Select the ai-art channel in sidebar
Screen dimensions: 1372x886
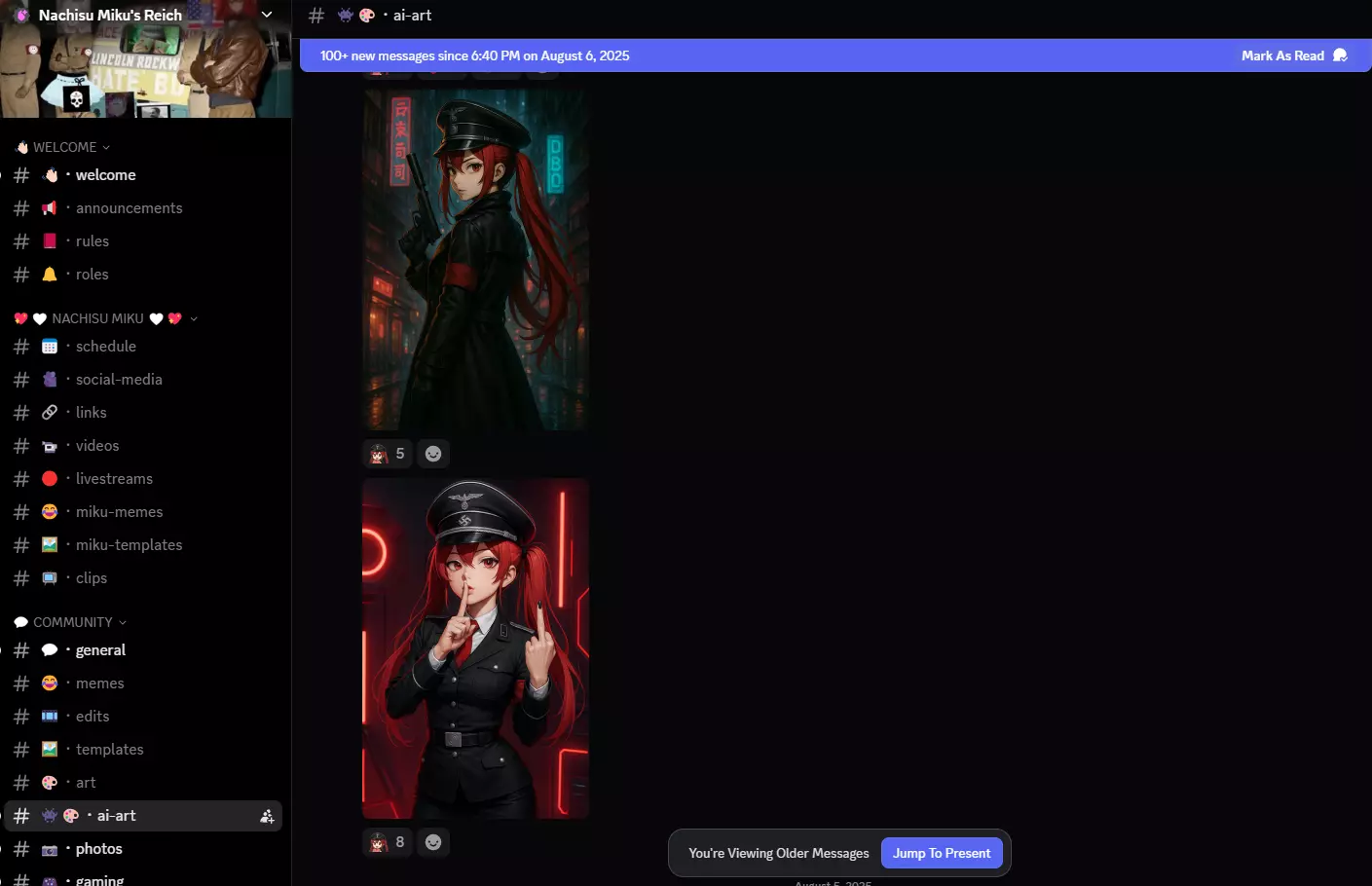143,816
